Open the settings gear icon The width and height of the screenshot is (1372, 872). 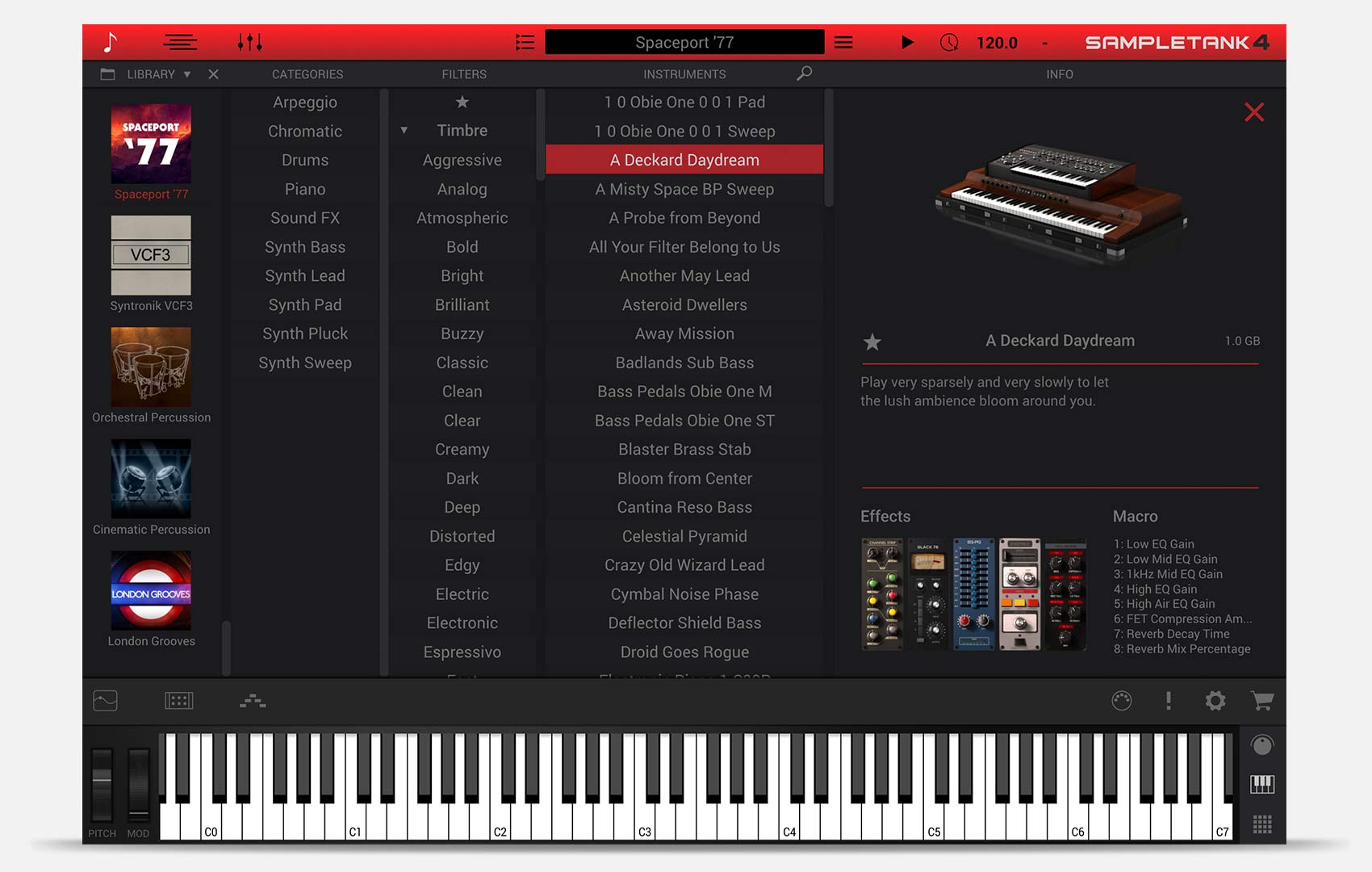(x=1215, y=701)
